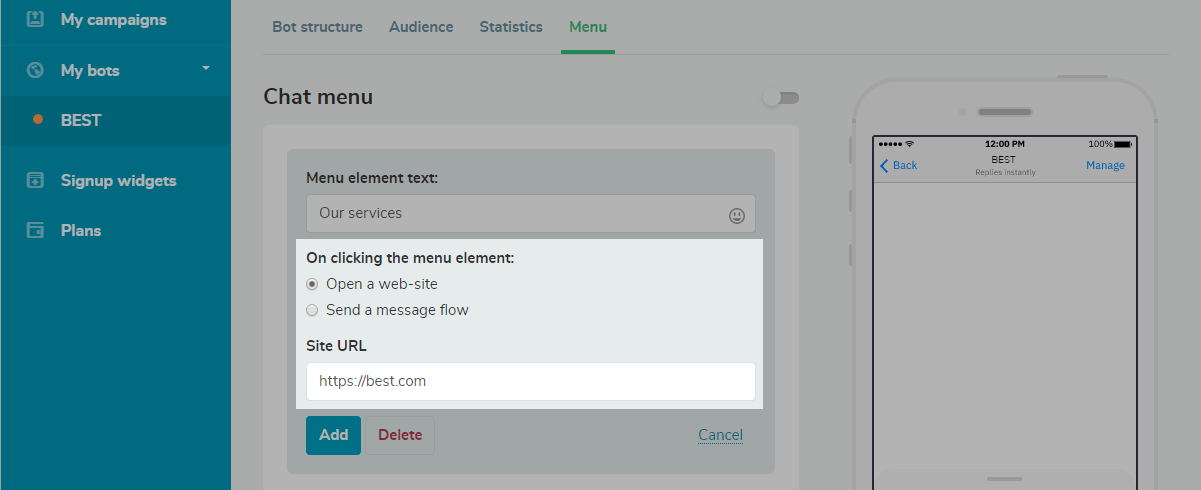
Task: Go to the Statistics tab
Action: click(511, 27)
